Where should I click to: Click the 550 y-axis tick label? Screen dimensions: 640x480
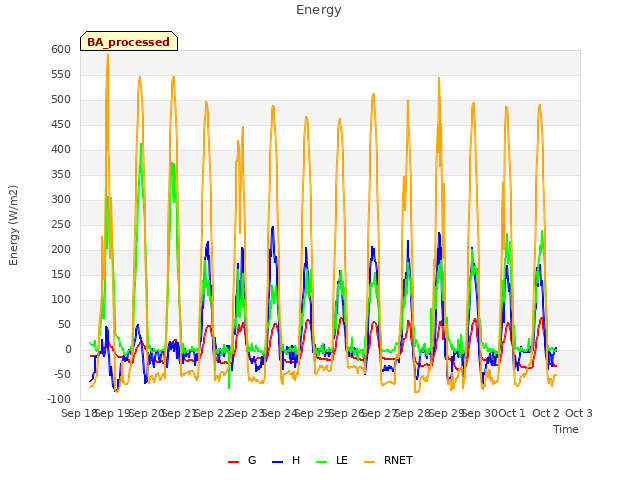tap(61, 74)
